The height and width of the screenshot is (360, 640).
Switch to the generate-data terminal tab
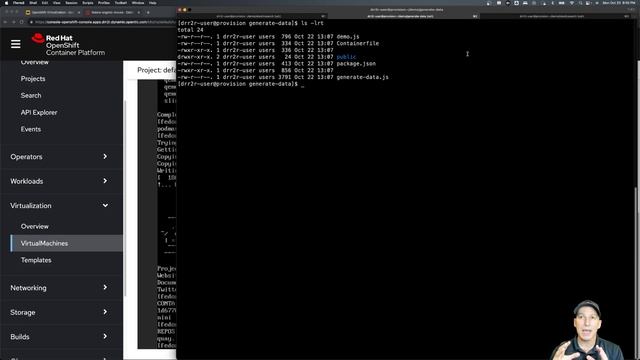click(x=403, y=16)
